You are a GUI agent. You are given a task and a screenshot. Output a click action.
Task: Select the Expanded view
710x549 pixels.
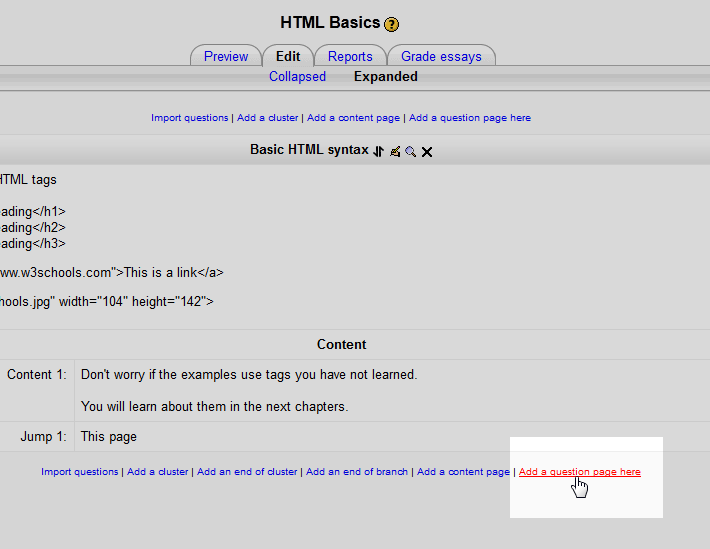[386, 77]
